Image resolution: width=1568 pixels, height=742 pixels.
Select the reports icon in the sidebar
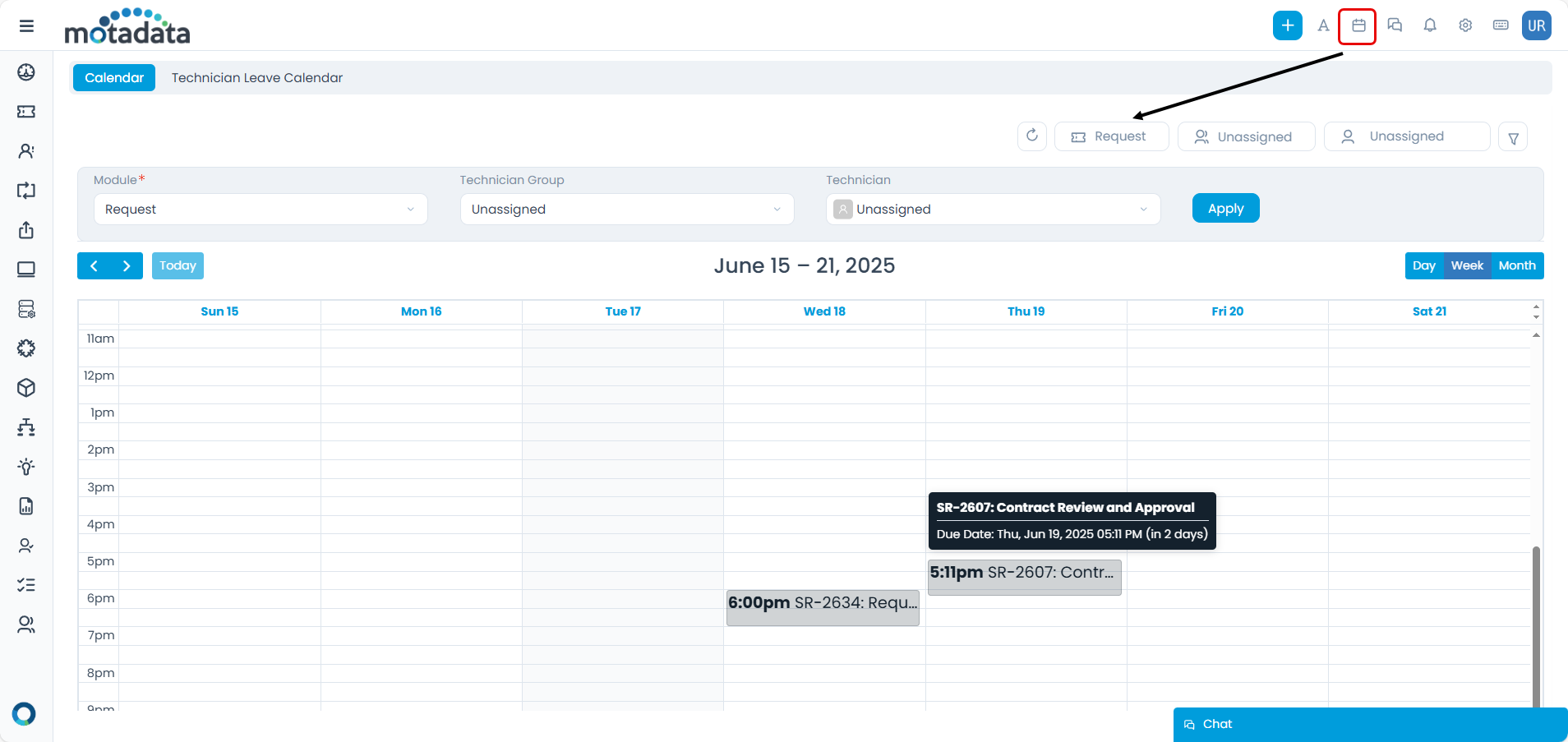click(26, 506)
